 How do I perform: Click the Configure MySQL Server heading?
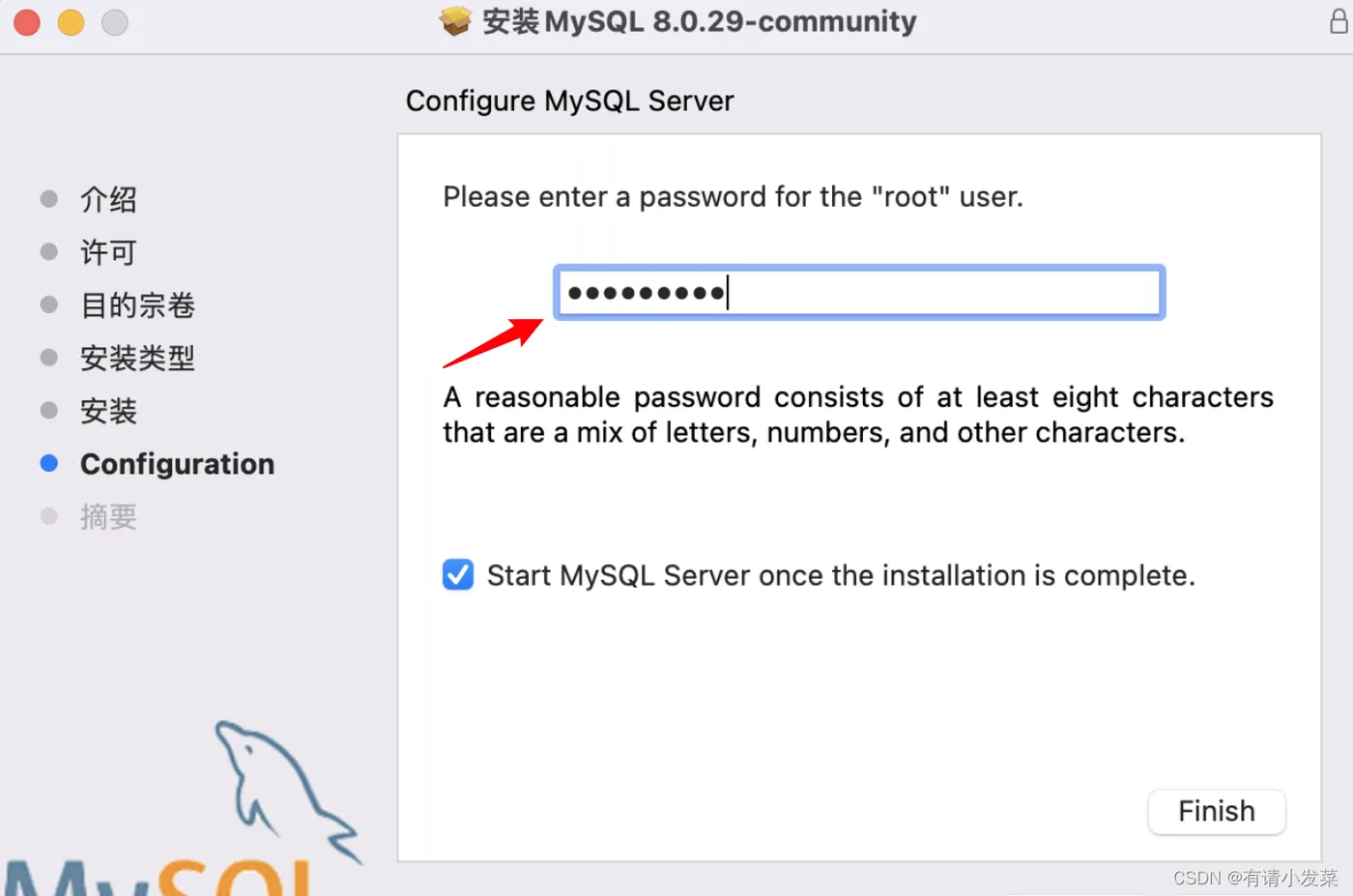(569, 101)
